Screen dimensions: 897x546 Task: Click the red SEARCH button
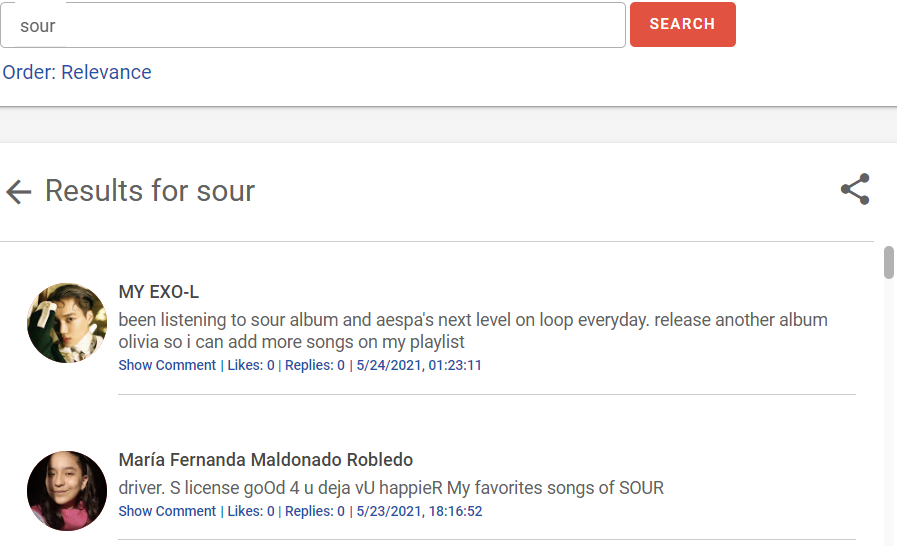[x=682, y=24]
